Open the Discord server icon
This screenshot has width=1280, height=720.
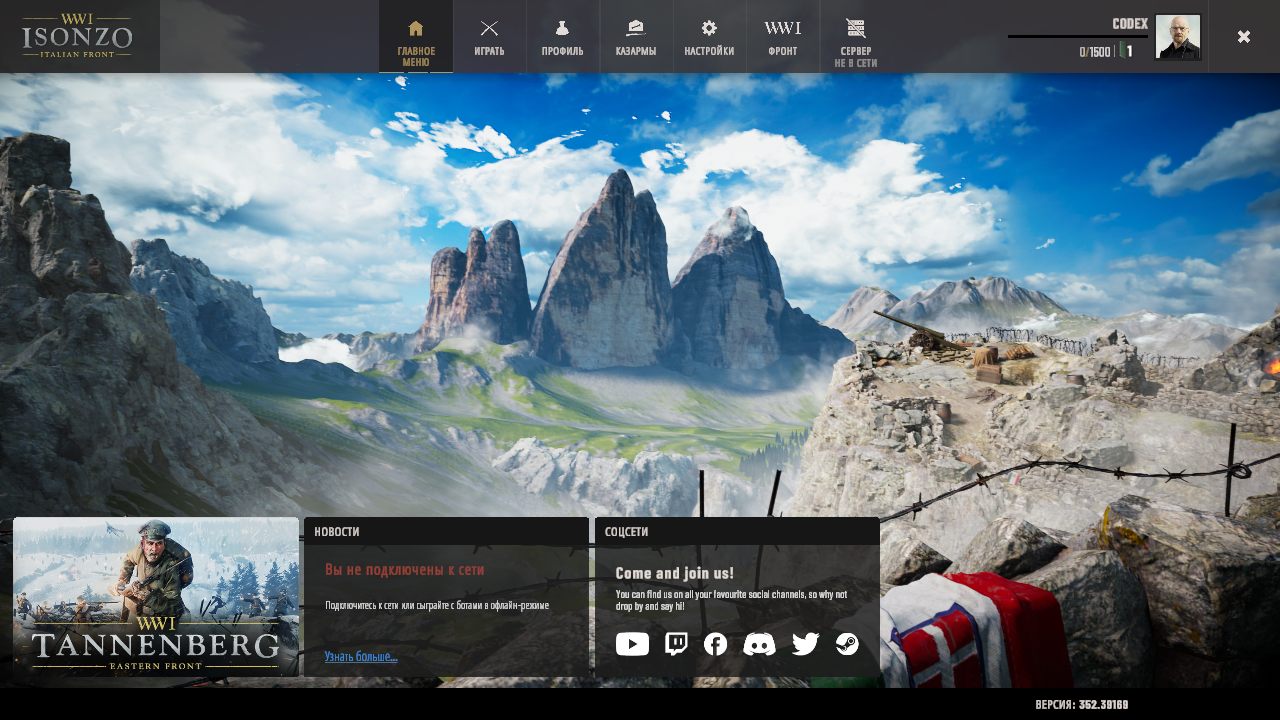pos(759,644)
